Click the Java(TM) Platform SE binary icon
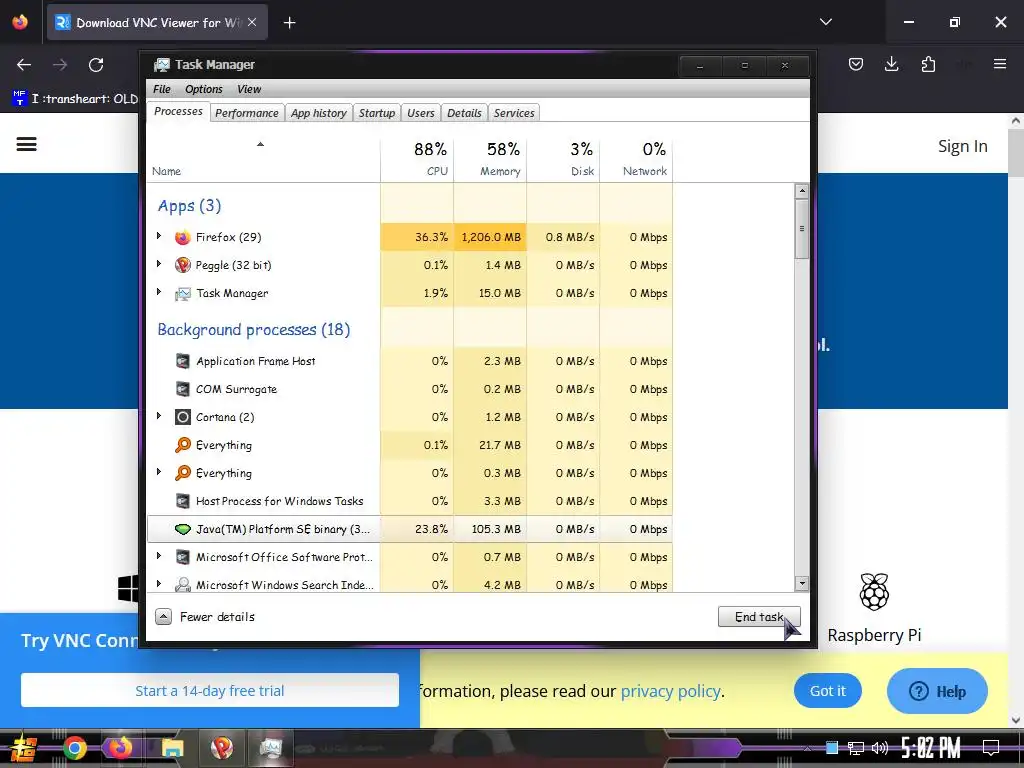 click(x=183, y=529)
